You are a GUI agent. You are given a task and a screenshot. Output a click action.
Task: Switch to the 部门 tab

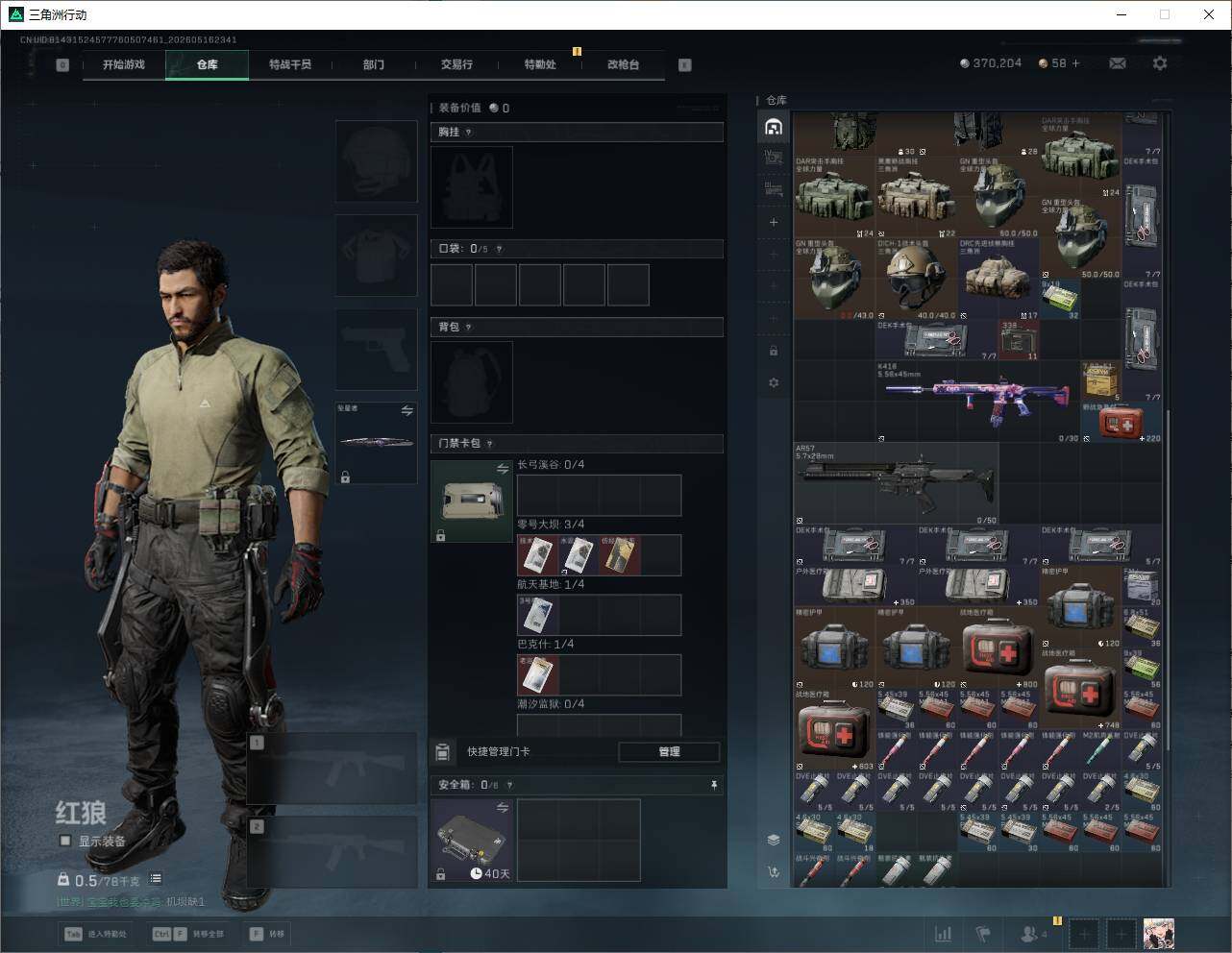coord(374,64)
